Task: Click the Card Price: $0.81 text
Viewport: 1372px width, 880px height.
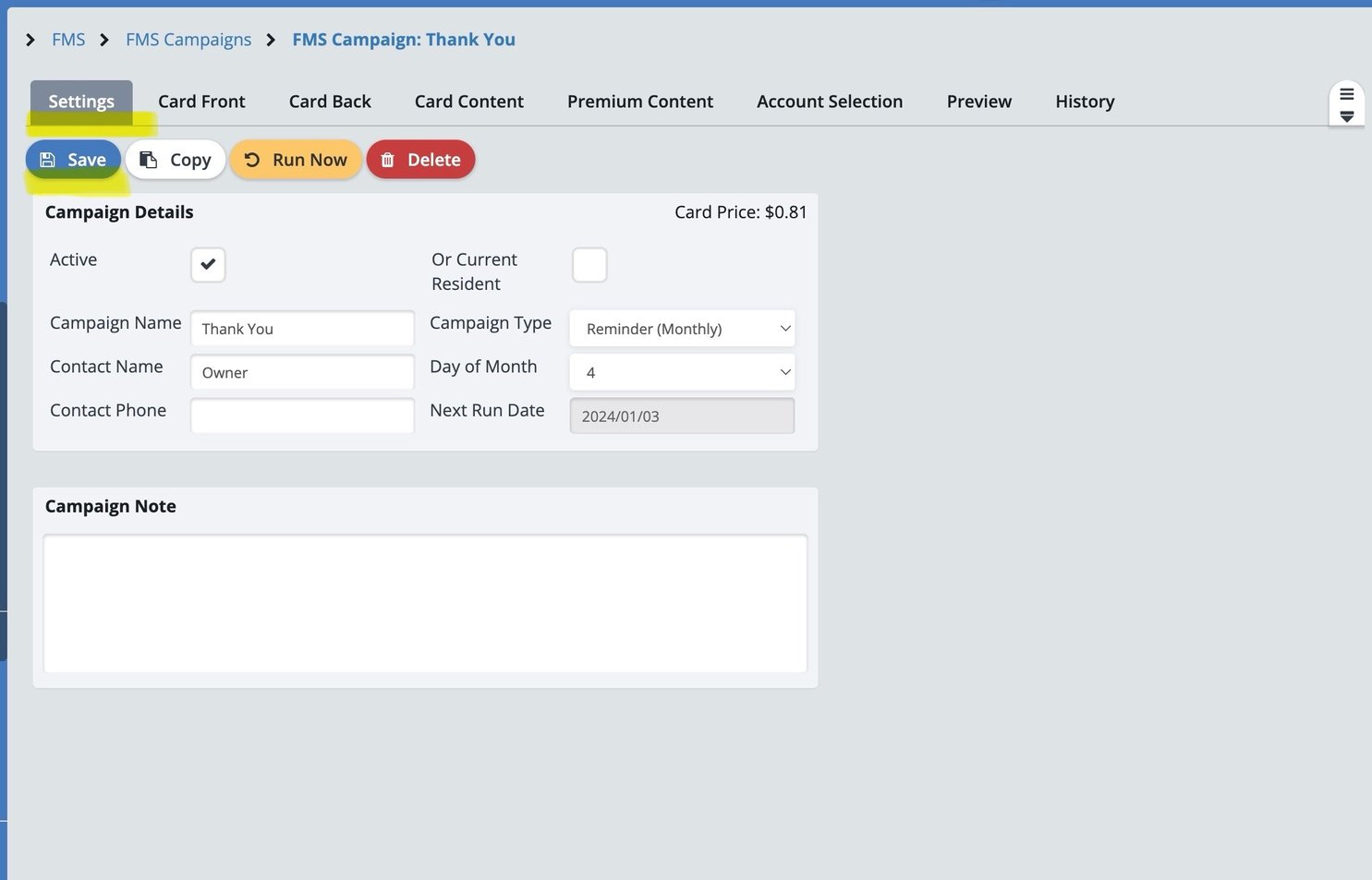Action: click(741, 212)
